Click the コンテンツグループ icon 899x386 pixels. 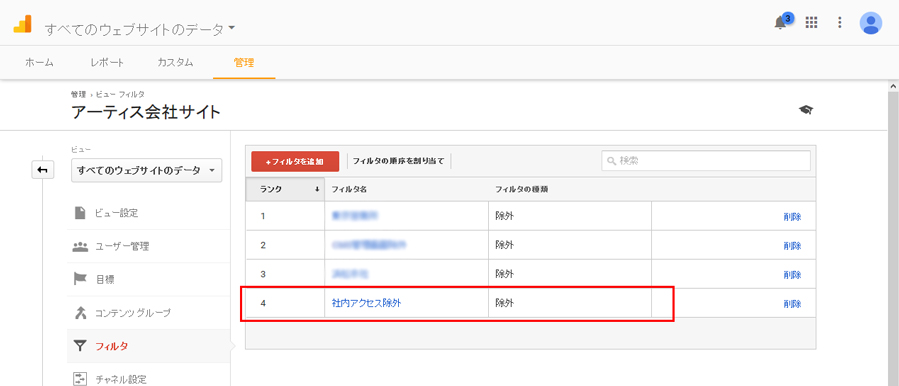tap(80, 313)
